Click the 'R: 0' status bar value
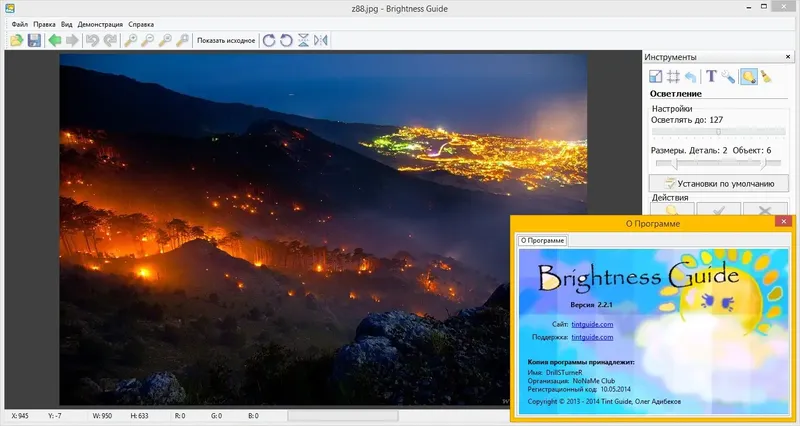This screenshot has width=800, height=426. [180, 416]
